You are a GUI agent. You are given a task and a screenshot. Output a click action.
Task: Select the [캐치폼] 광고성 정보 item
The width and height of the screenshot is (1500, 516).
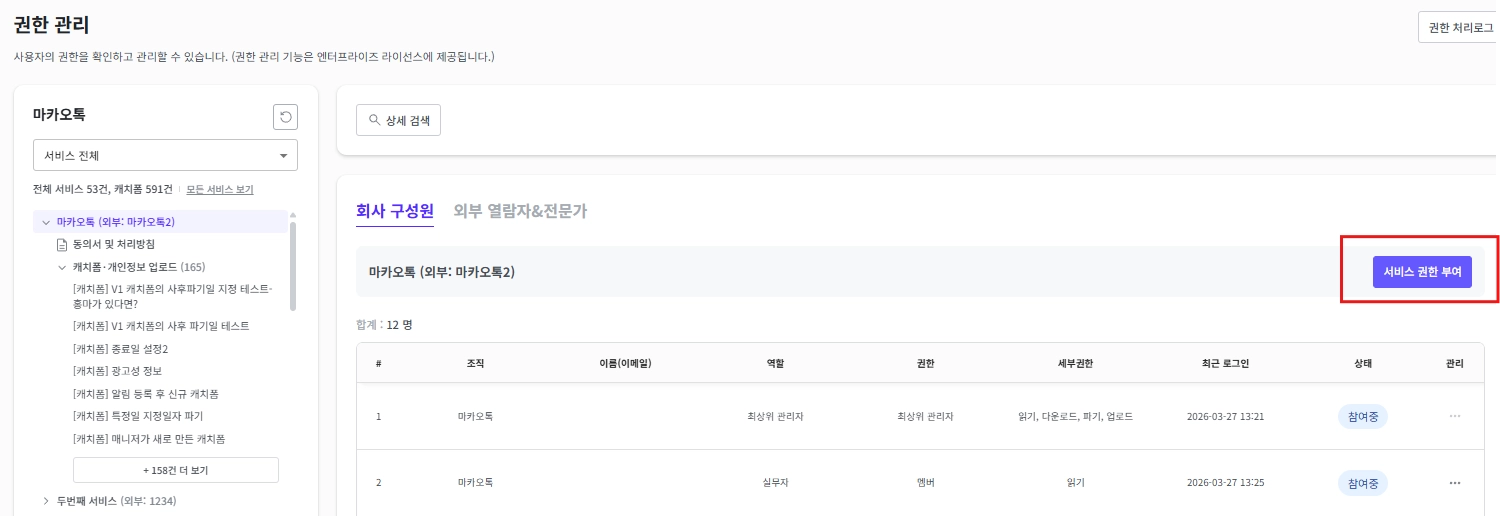click(117, 371)
